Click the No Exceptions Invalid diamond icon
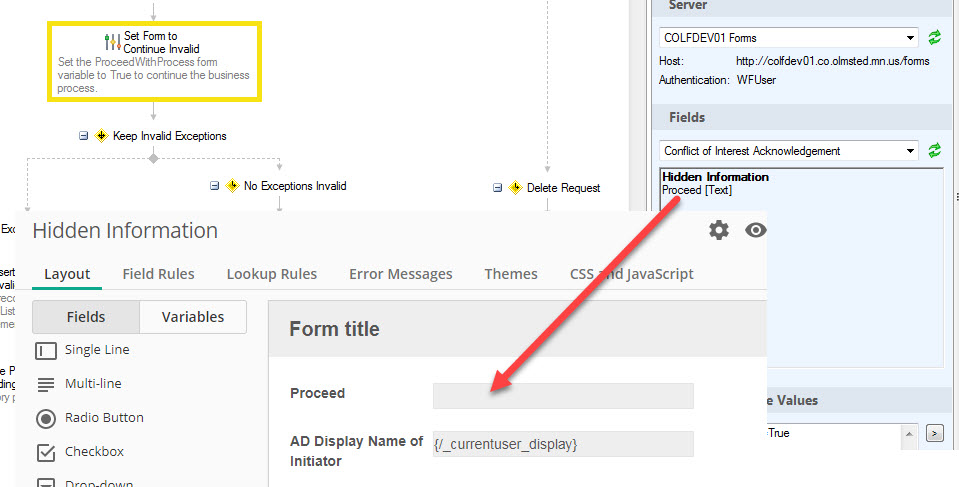Viewport: 959px width, 487px height. click(232, 185)
